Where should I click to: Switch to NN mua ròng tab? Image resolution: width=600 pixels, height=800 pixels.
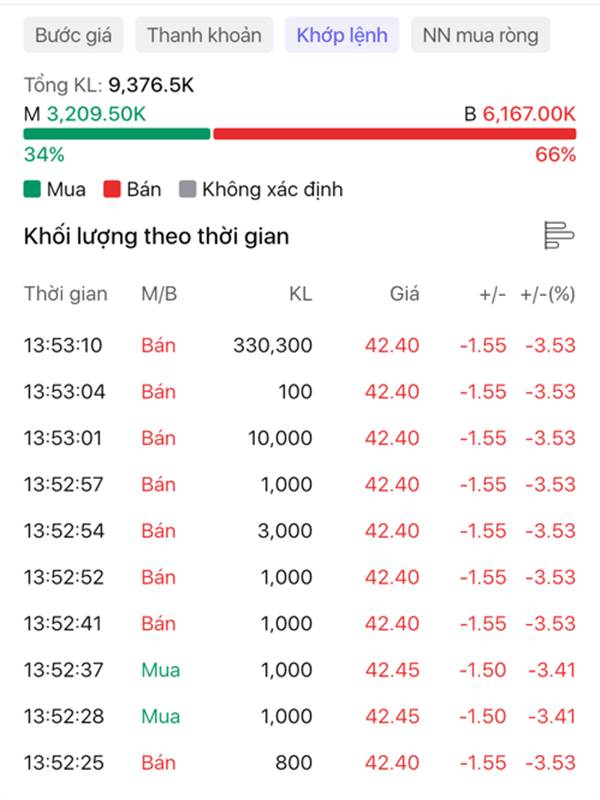[x=480, y=36]
